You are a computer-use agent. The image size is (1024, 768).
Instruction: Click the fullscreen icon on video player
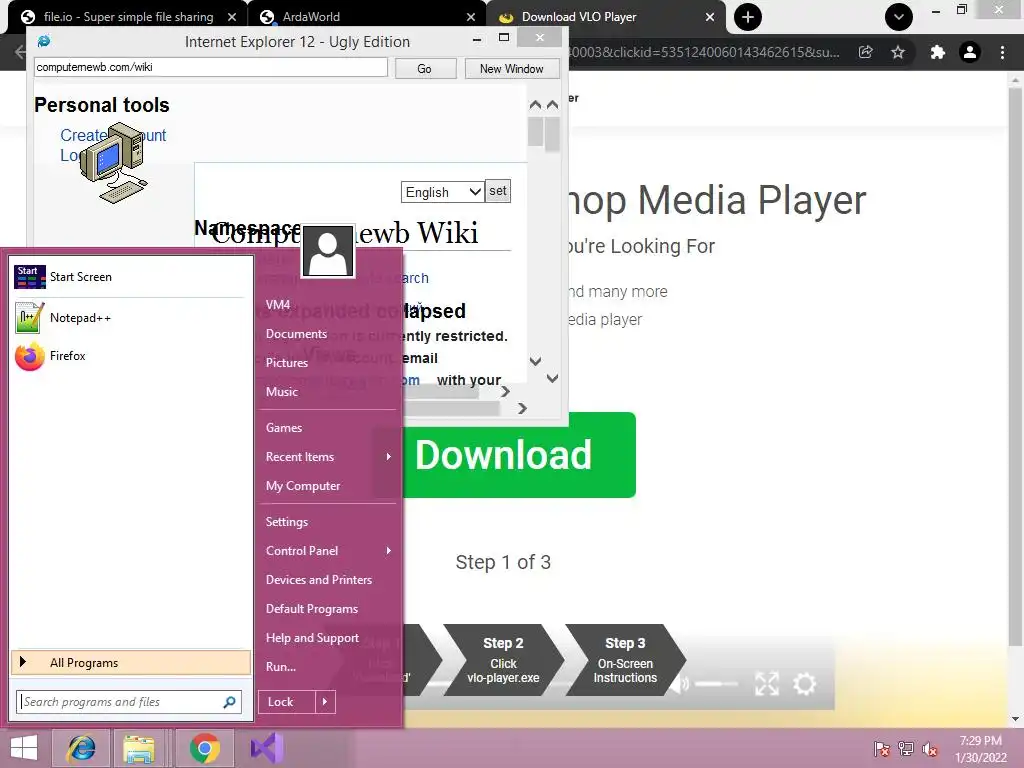coord(767,684)
